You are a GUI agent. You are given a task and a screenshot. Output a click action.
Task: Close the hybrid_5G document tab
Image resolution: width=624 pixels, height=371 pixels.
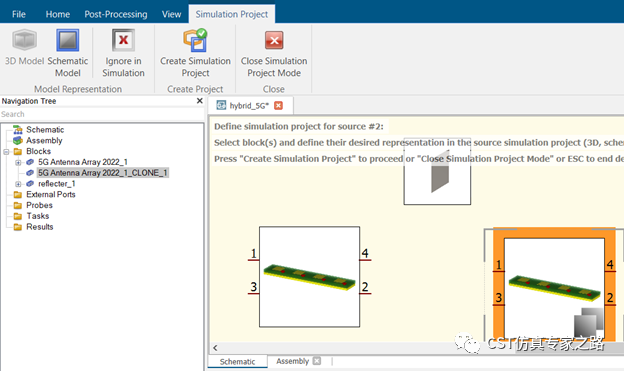point(279,105)
